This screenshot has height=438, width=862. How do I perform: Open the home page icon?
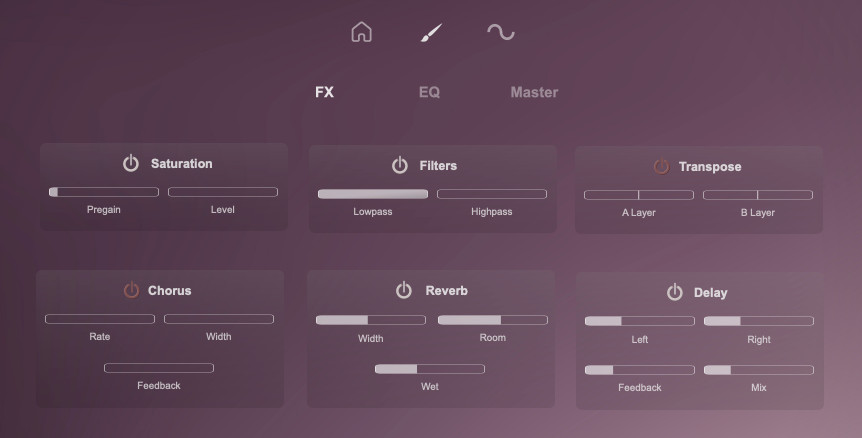coord(361,32)
